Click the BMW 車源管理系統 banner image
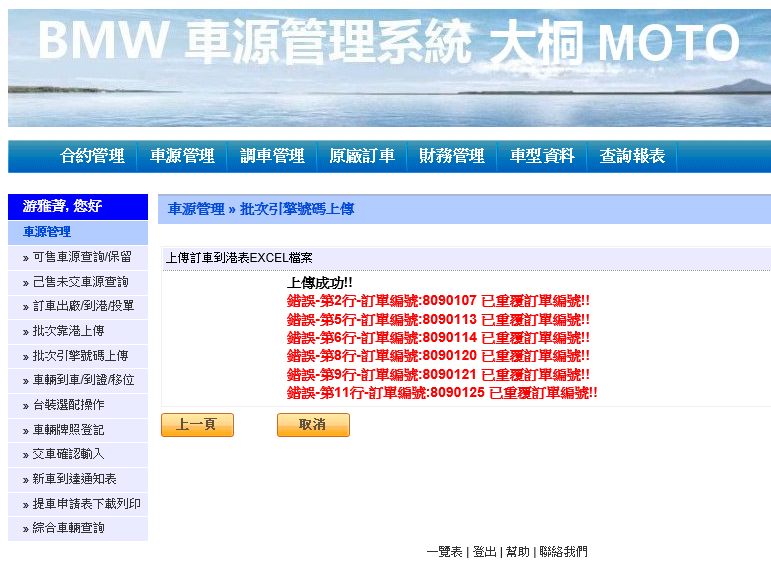This screenshot has height=564, width=771. 389,68
